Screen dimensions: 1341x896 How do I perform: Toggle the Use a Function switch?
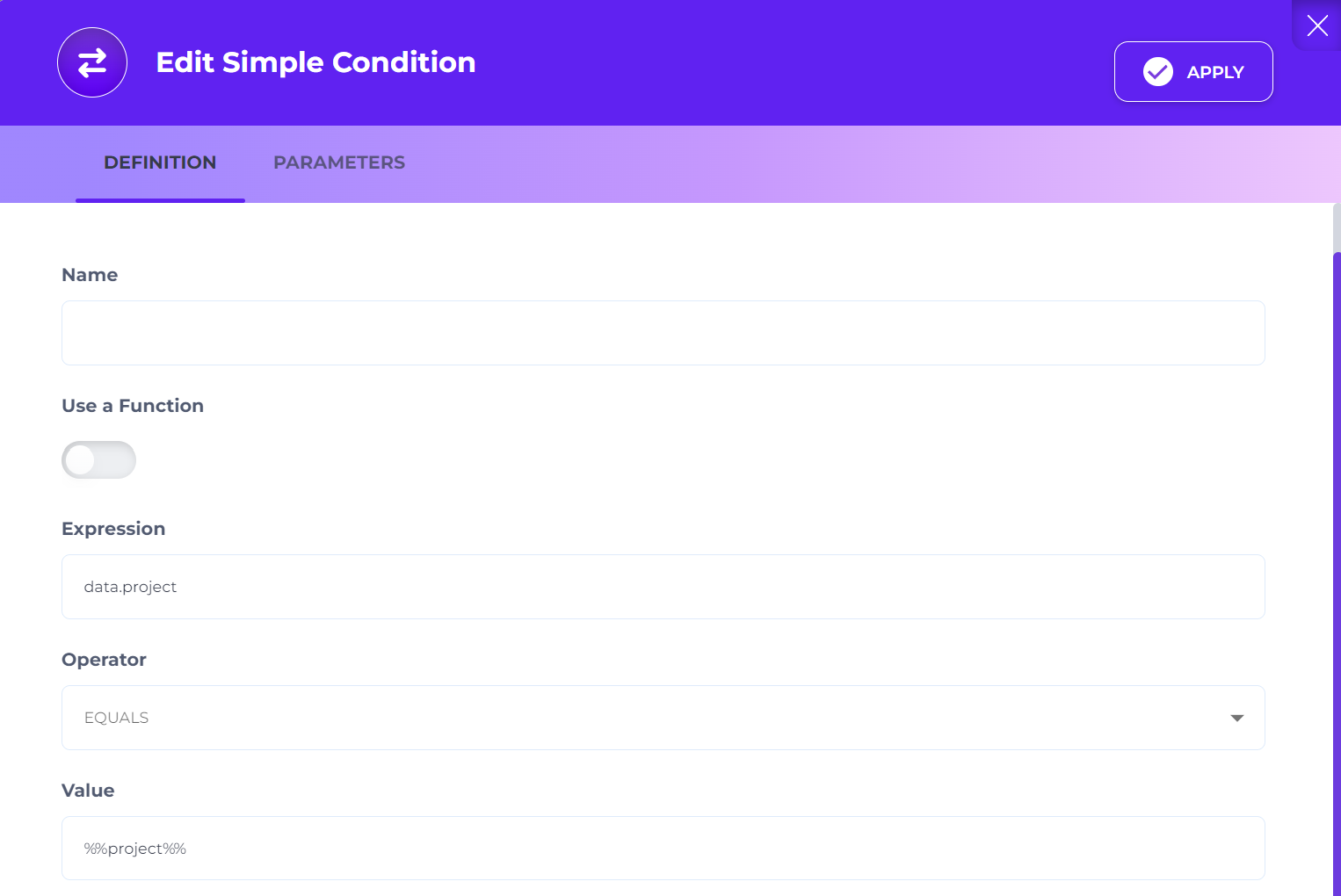98,459
